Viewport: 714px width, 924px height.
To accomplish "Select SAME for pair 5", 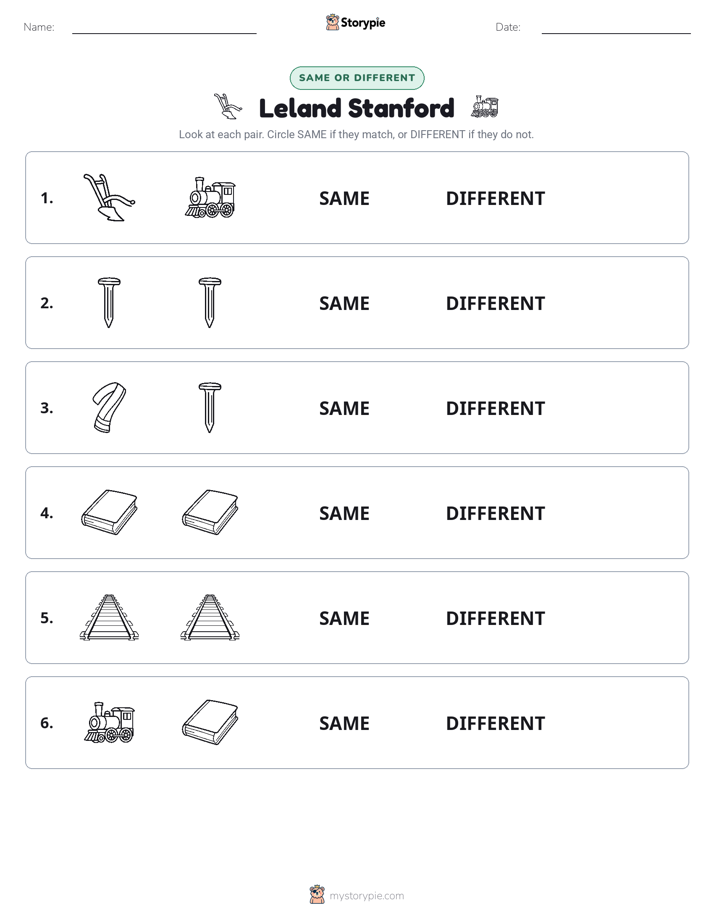I will pyautogui.click(x=344, y=618).
